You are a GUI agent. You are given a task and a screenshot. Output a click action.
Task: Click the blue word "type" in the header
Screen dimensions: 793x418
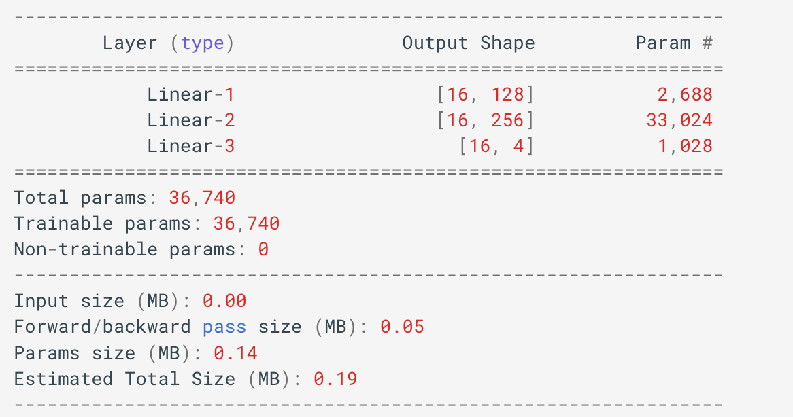[203, 43]
